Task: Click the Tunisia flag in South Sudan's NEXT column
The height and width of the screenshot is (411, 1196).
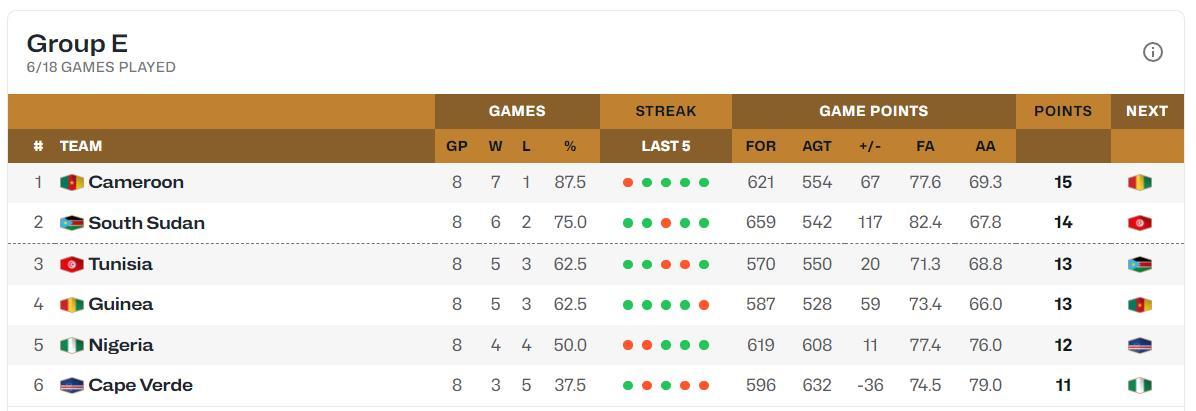Action: coord(1140,223)
